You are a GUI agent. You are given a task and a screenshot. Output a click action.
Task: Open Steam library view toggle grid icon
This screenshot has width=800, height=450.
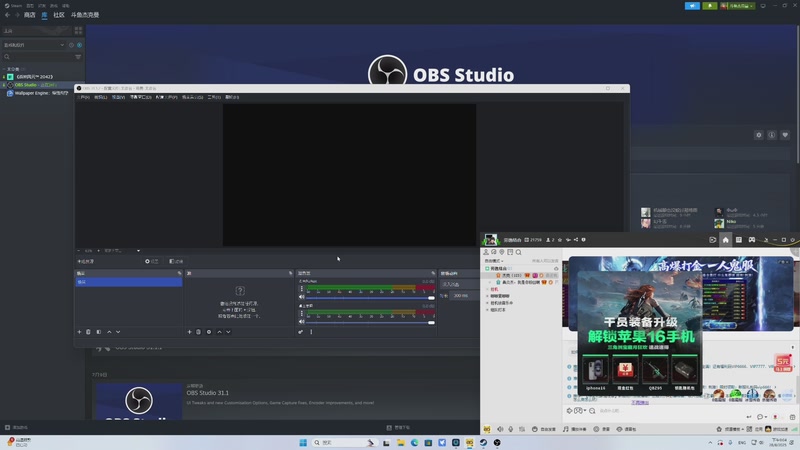click(x=78, y=31)
